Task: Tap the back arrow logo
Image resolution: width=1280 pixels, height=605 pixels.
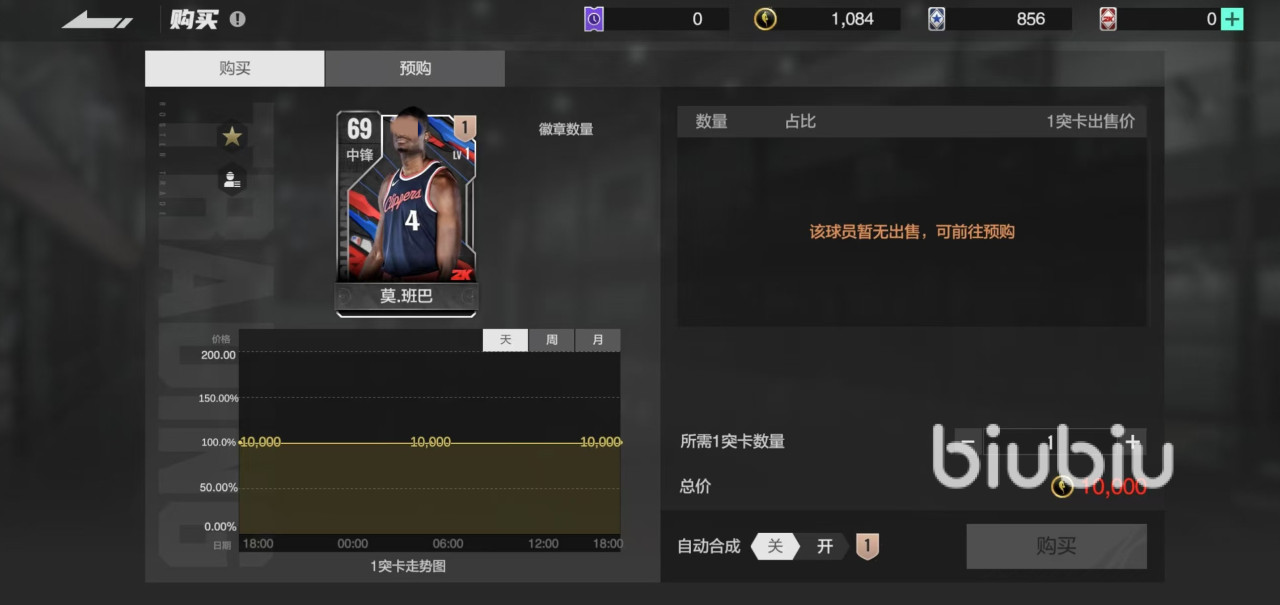Action: click(97, 20)
